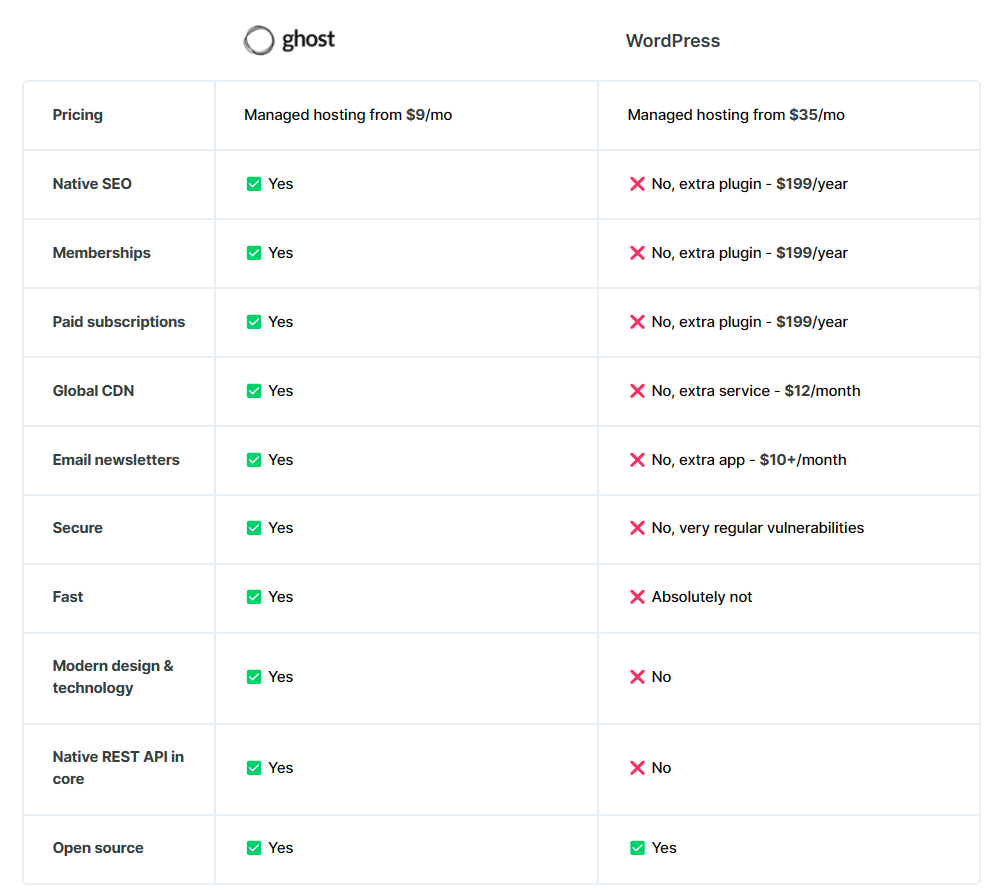Click Ghost 'Yes' text in Email newsletters row

click(280, 460)
